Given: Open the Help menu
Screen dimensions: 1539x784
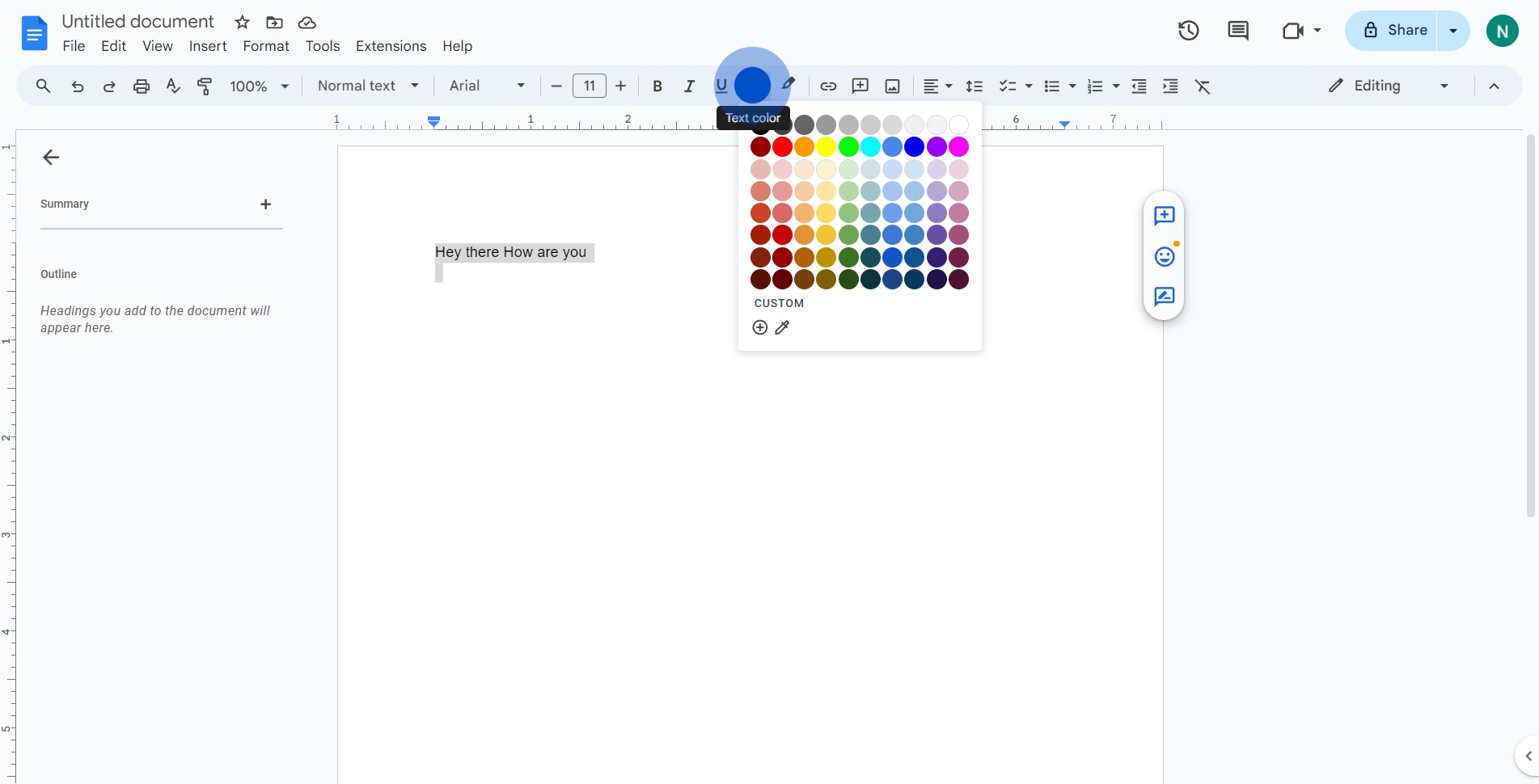Looking at the screenshot, I should [457, 46].
